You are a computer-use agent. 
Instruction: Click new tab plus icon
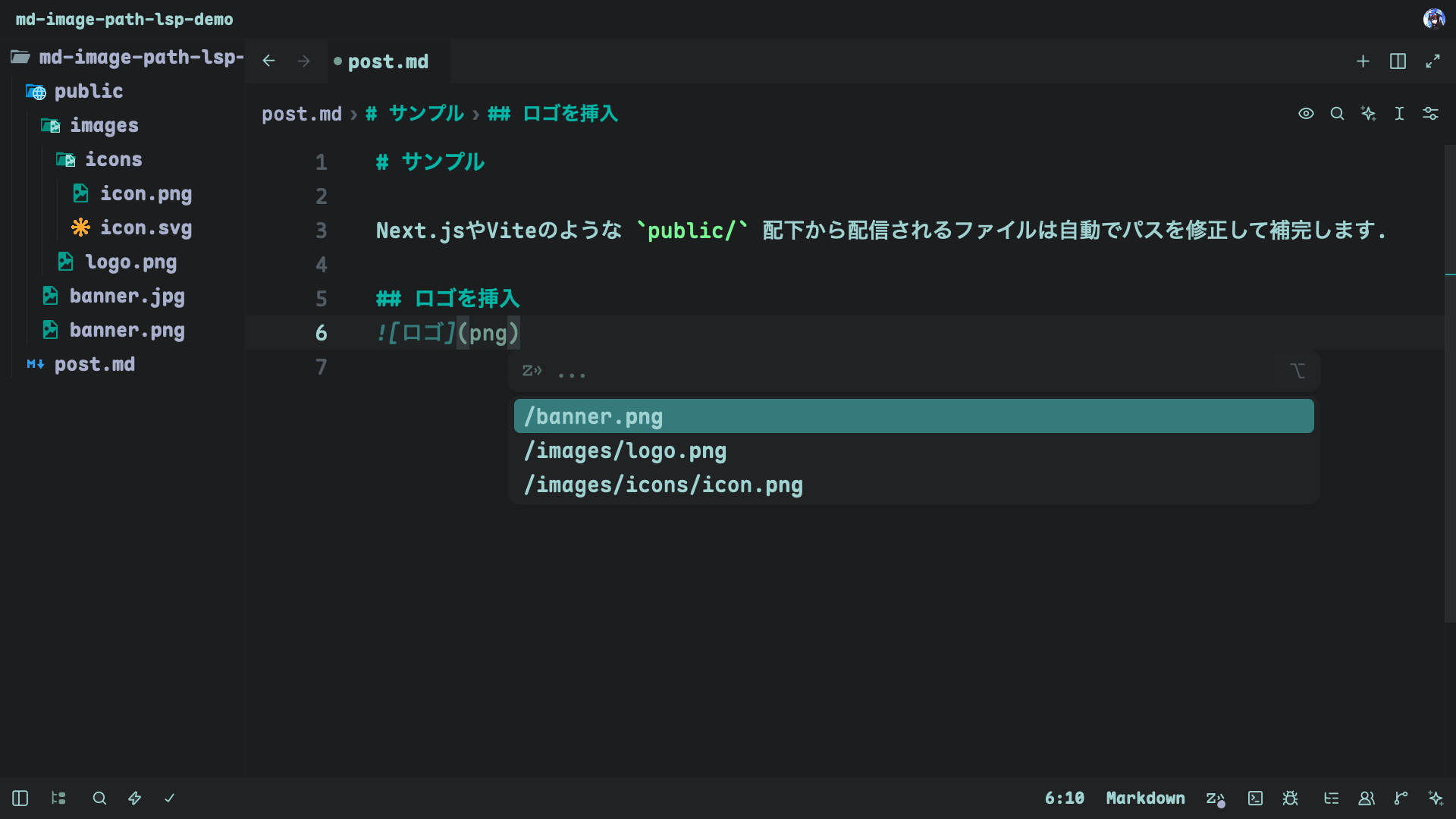(1363, 61)
